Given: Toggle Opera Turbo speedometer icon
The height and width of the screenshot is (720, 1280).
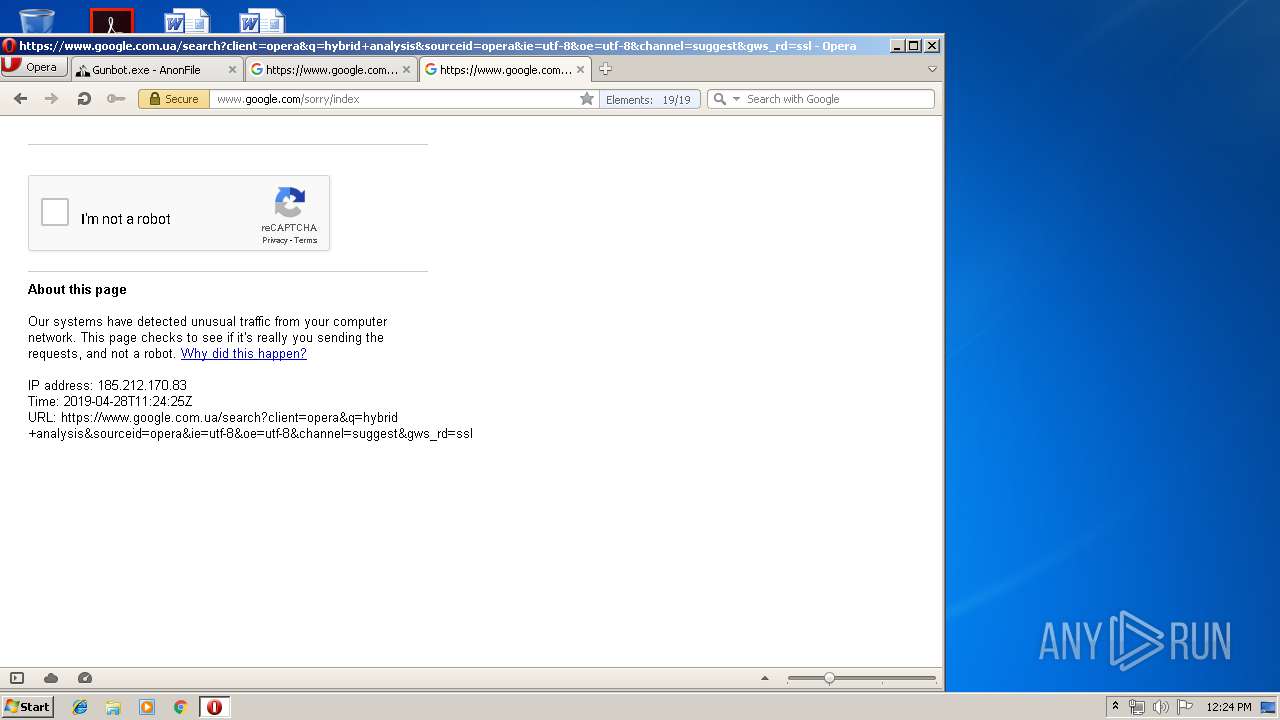Looking at the screenshot, I should (x=85, y=678).
